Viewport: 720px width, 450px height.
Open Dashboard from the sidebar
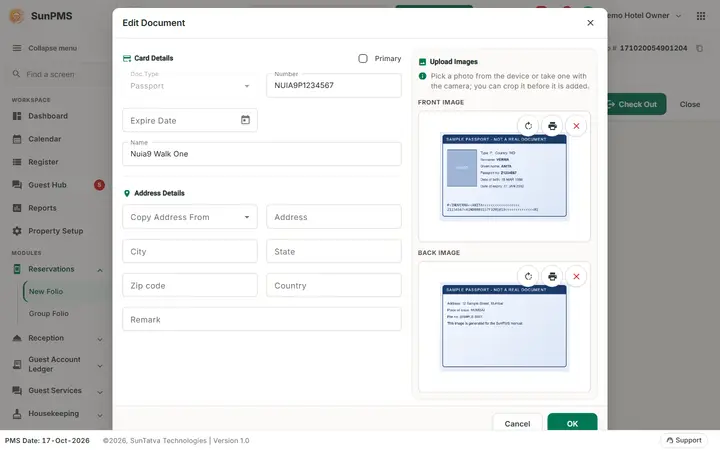coord(48,116)
